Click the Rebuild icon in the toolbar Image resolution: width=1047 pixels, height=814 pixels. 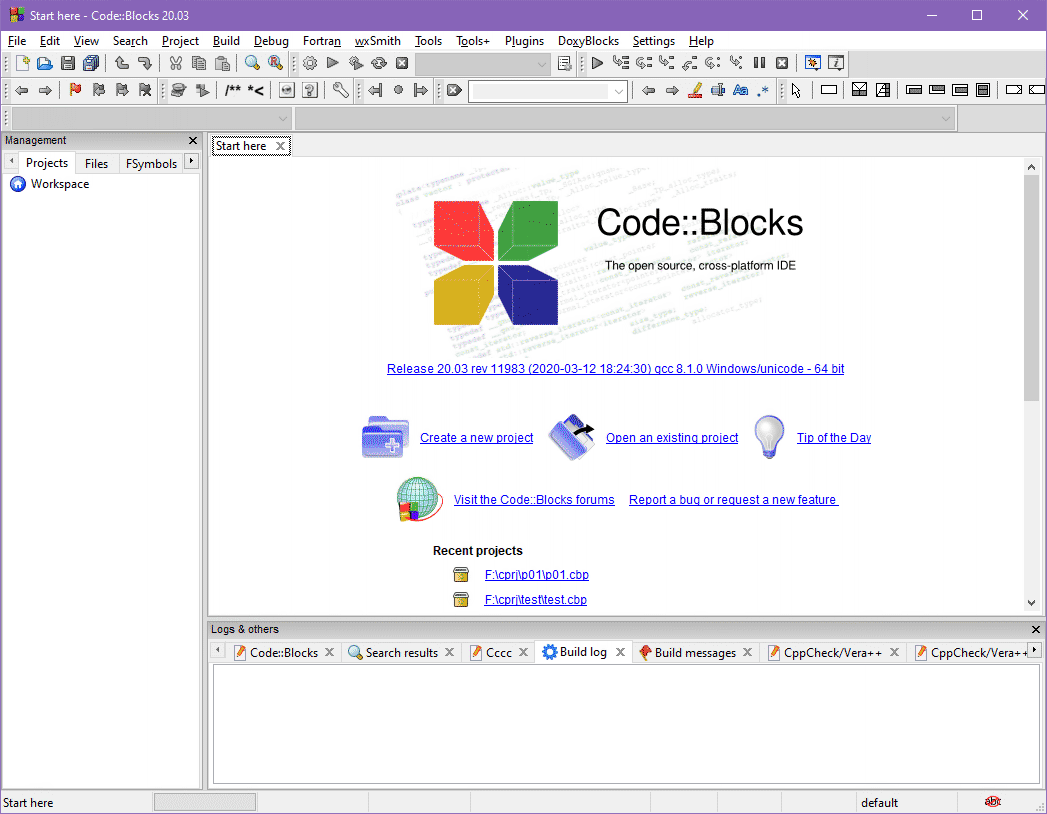pyautogui.click(x=379, y=63)
